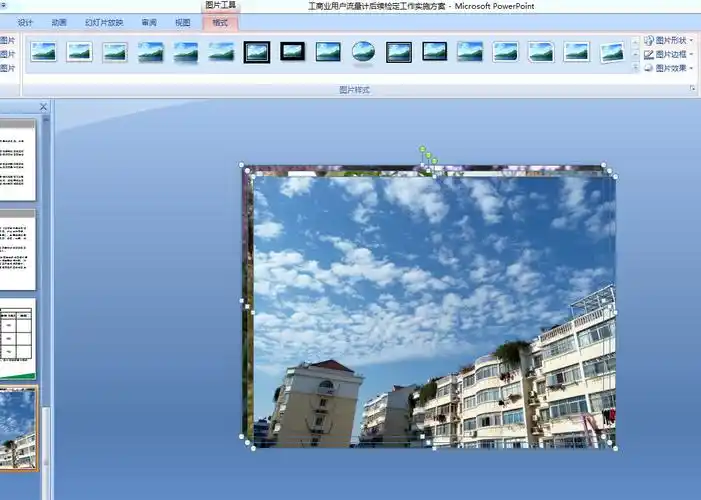Select the highlighted thick black frame style

click(x=257, y=52)
